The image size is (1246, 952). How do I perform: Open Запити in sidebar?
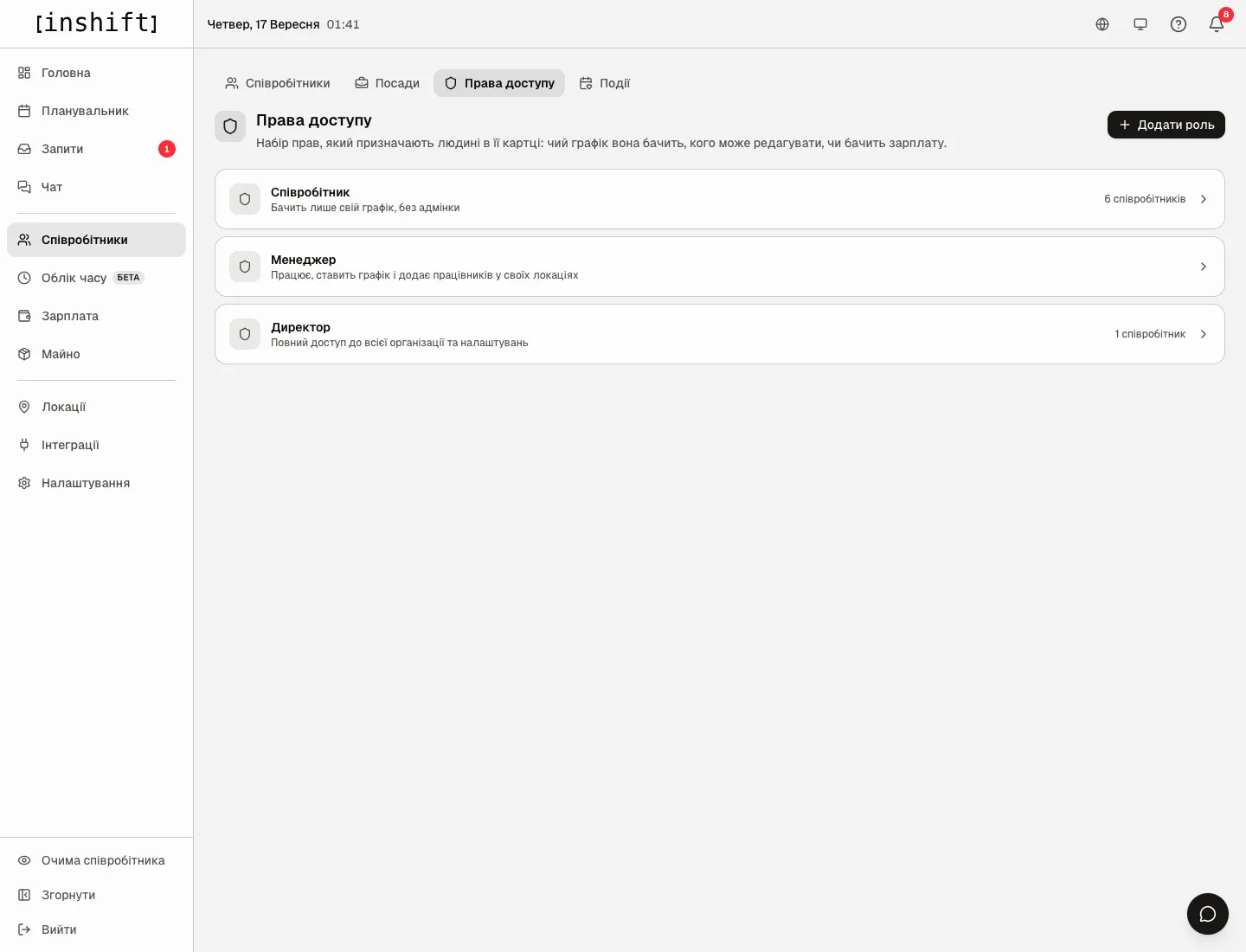[96, 149]
